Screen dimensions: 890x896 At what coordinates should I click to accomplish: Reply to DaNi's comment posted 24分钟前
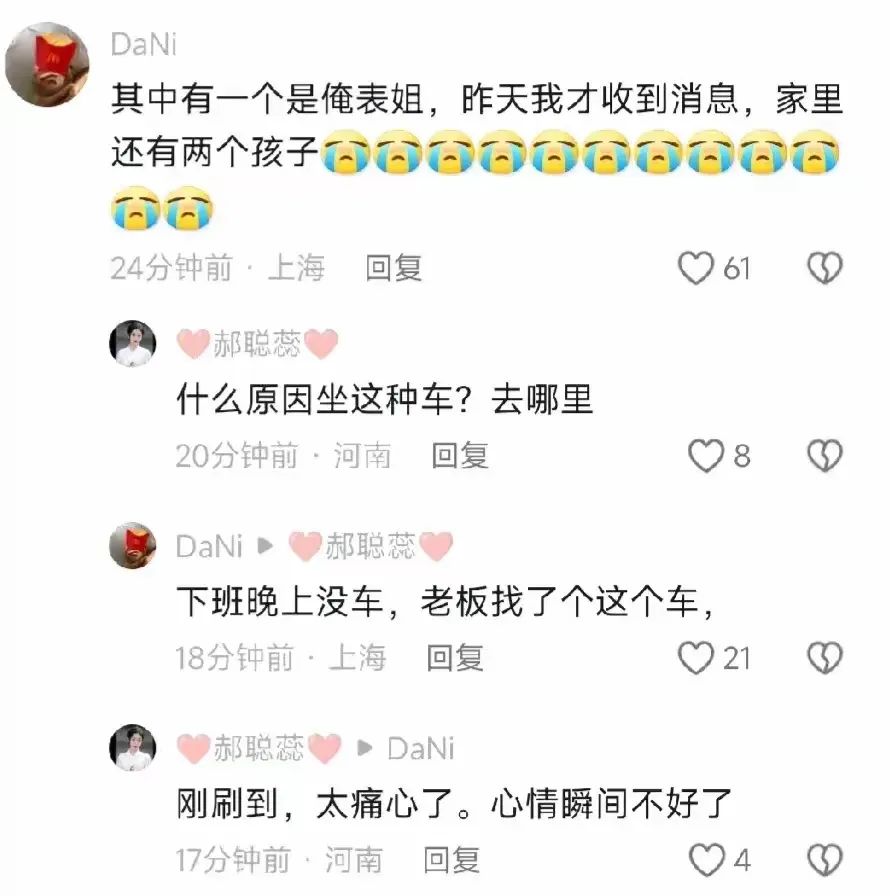click(394, 268)
